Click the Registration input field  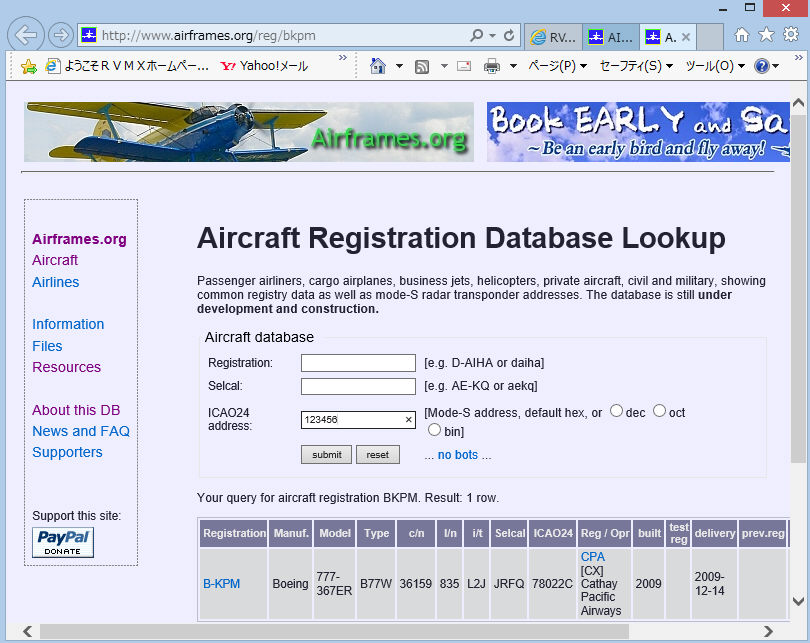coord(358,362)
